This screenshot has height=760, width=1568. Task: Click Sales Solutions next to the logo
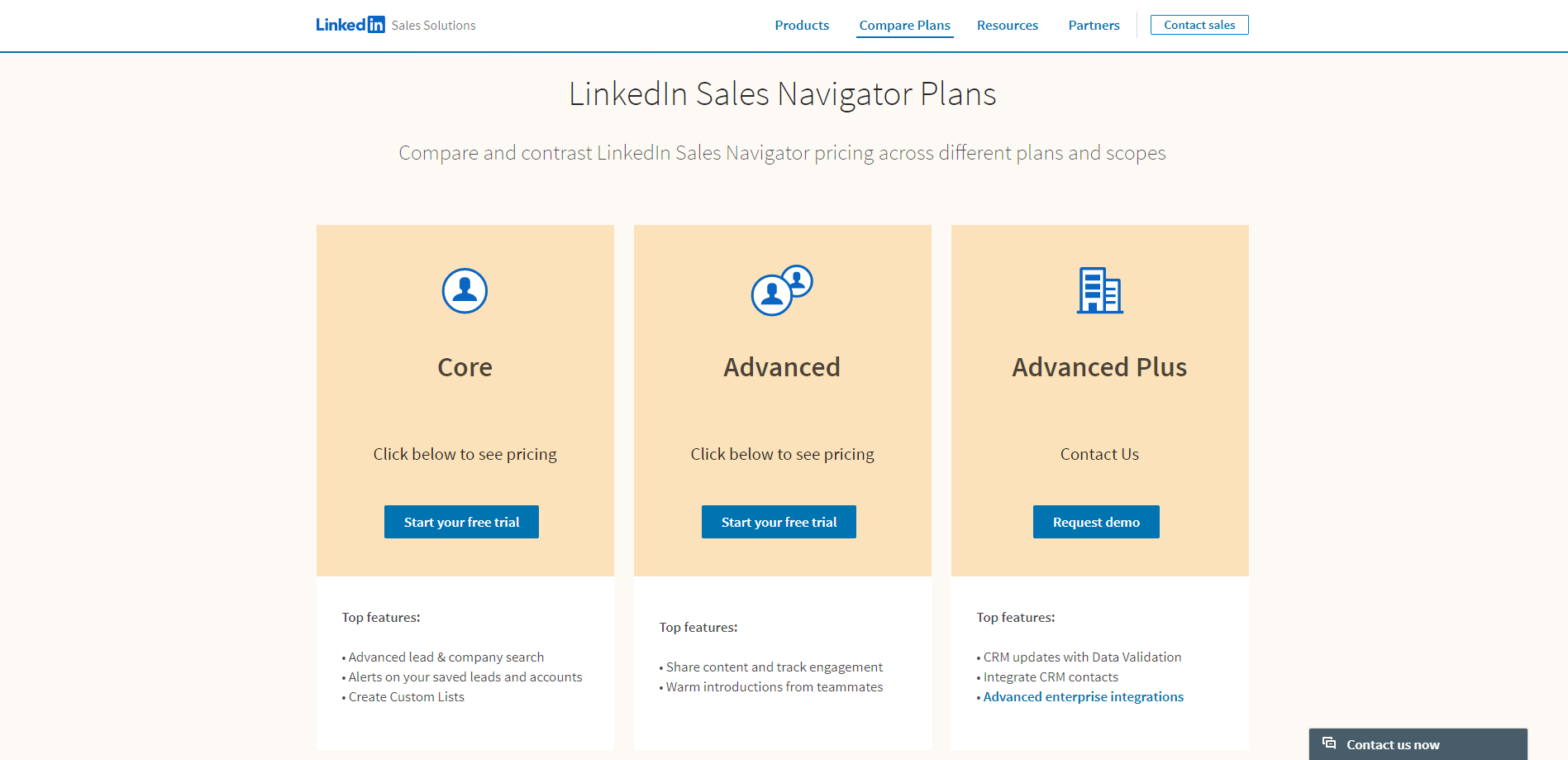click(433, 25)
